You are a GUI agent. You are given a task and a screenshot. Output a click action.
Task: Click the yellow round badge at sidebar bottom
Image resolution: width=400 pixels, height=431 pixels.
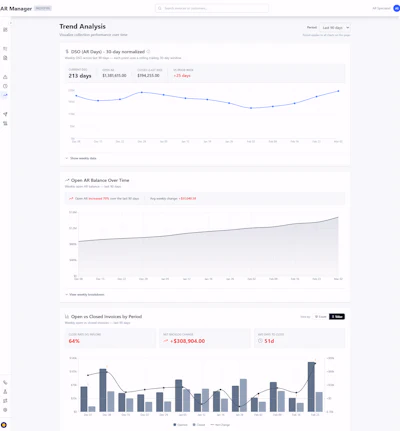[x=4, y=425]
